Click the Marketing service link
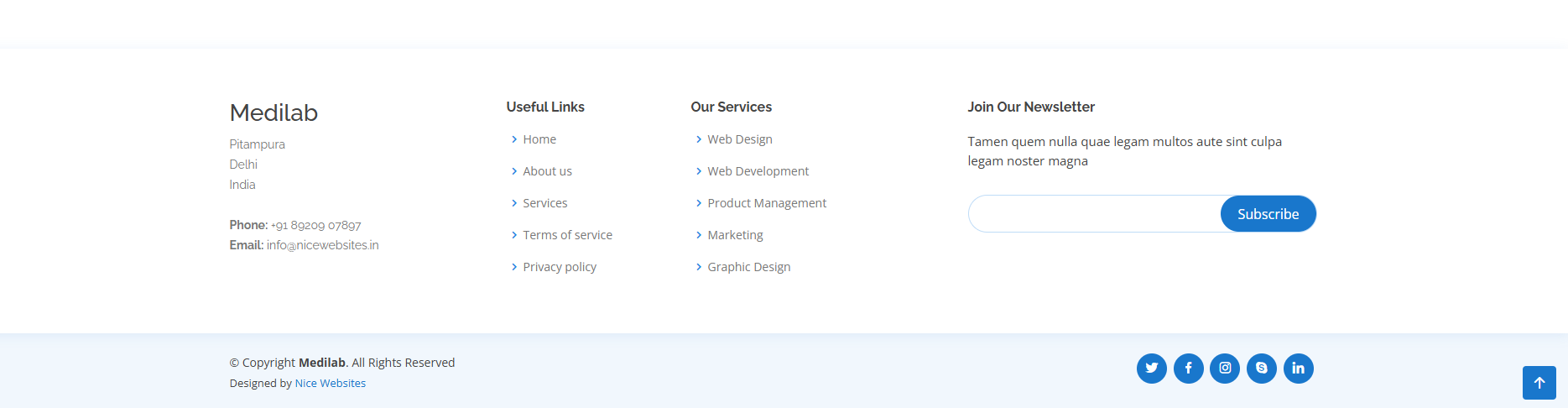The image size is (1568, 408). tap(735, 235)
